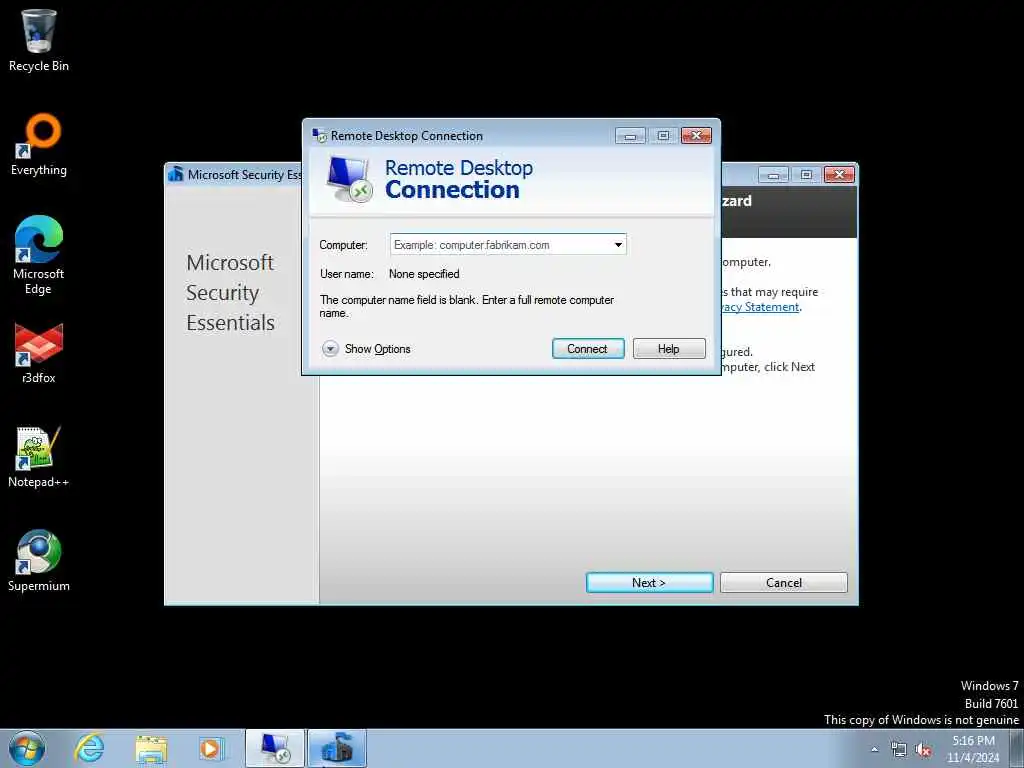Open Windows Explorer folder in taskbar

click(x=151, y=748)
